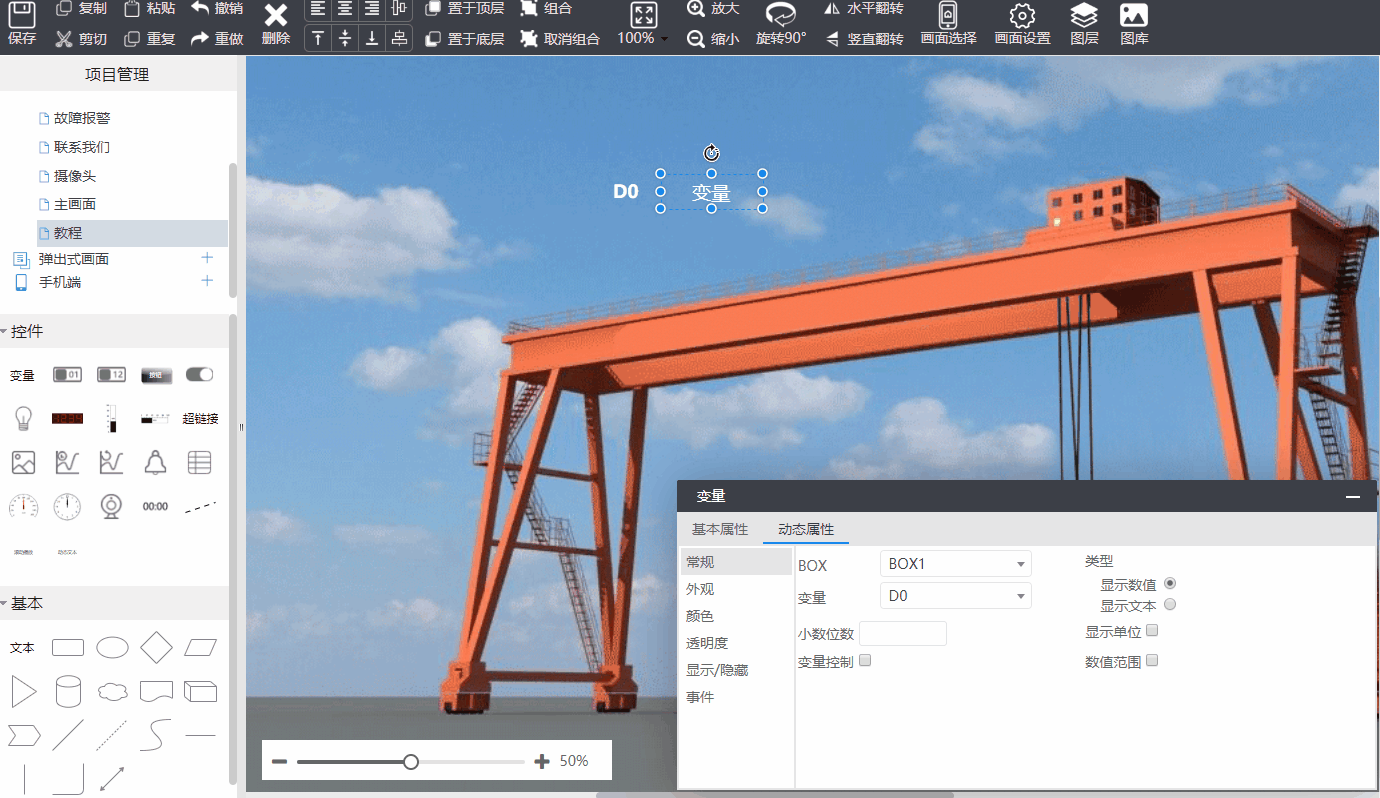Enable 数值范围 checkbox
Image resolution: width=1380 pixels, height=798 pixels.
(1152, 660)
